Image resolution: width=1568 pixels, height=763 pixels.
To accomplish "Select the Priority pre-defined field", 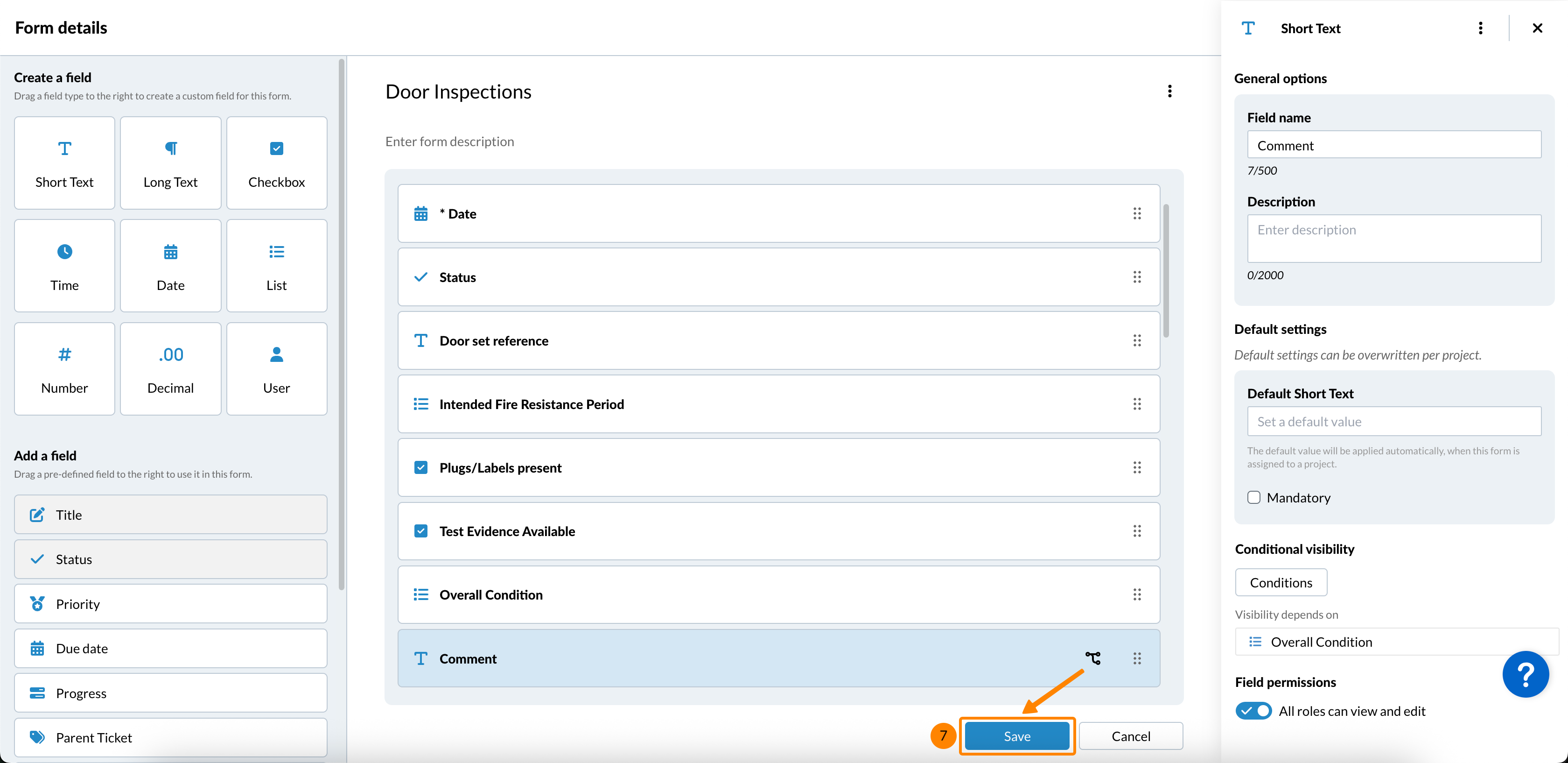I will 170,604.
